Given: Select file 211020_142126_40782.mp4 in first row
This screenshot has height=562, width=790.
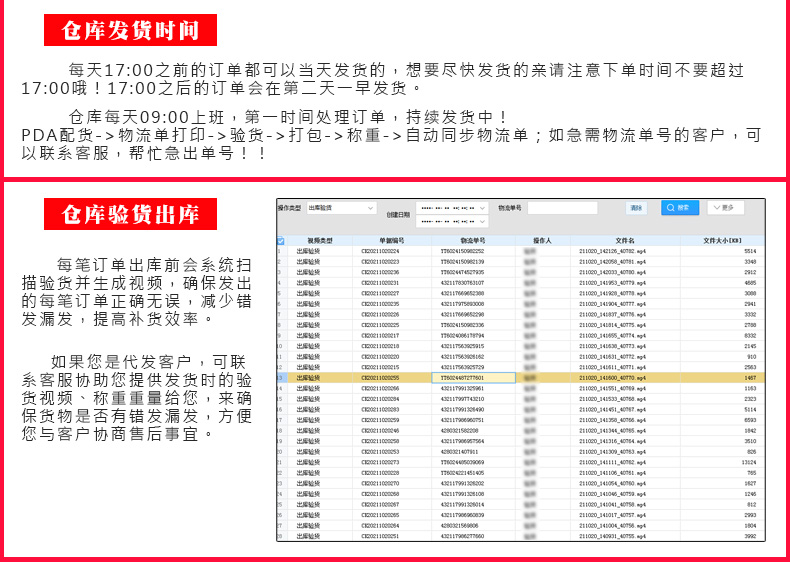Looking at the screenshot, I should 613,251.
